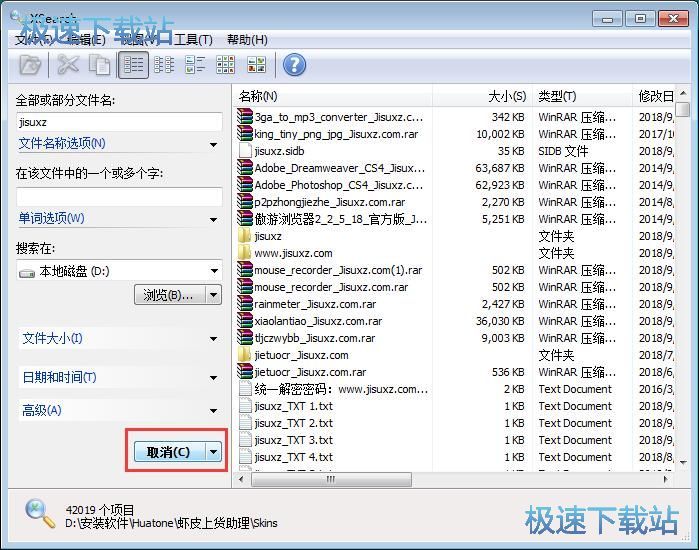Open help via question mark icon
Viewport: 699px width, 550px height.
click(x=294, y=65)
